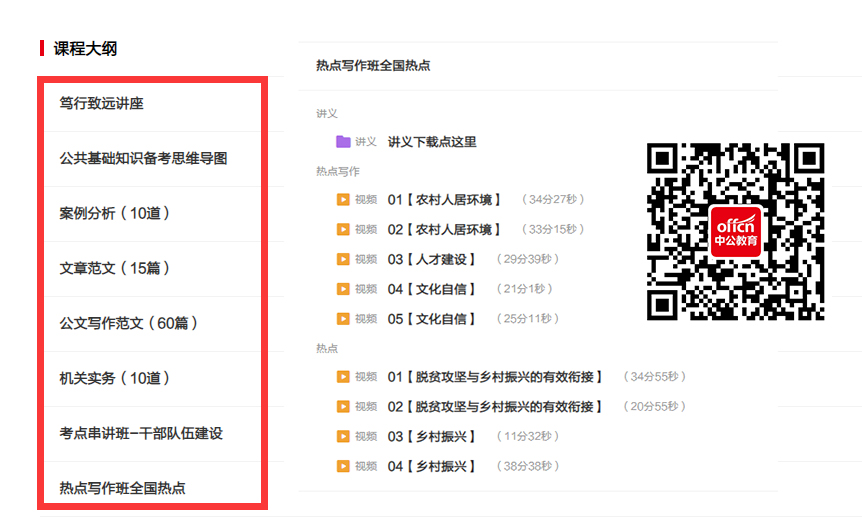Play 02 脱贫攻坚与乡村振兴的有效衔接 video title
The height and width of the screenshot is (523, 862).
point(496,407)
